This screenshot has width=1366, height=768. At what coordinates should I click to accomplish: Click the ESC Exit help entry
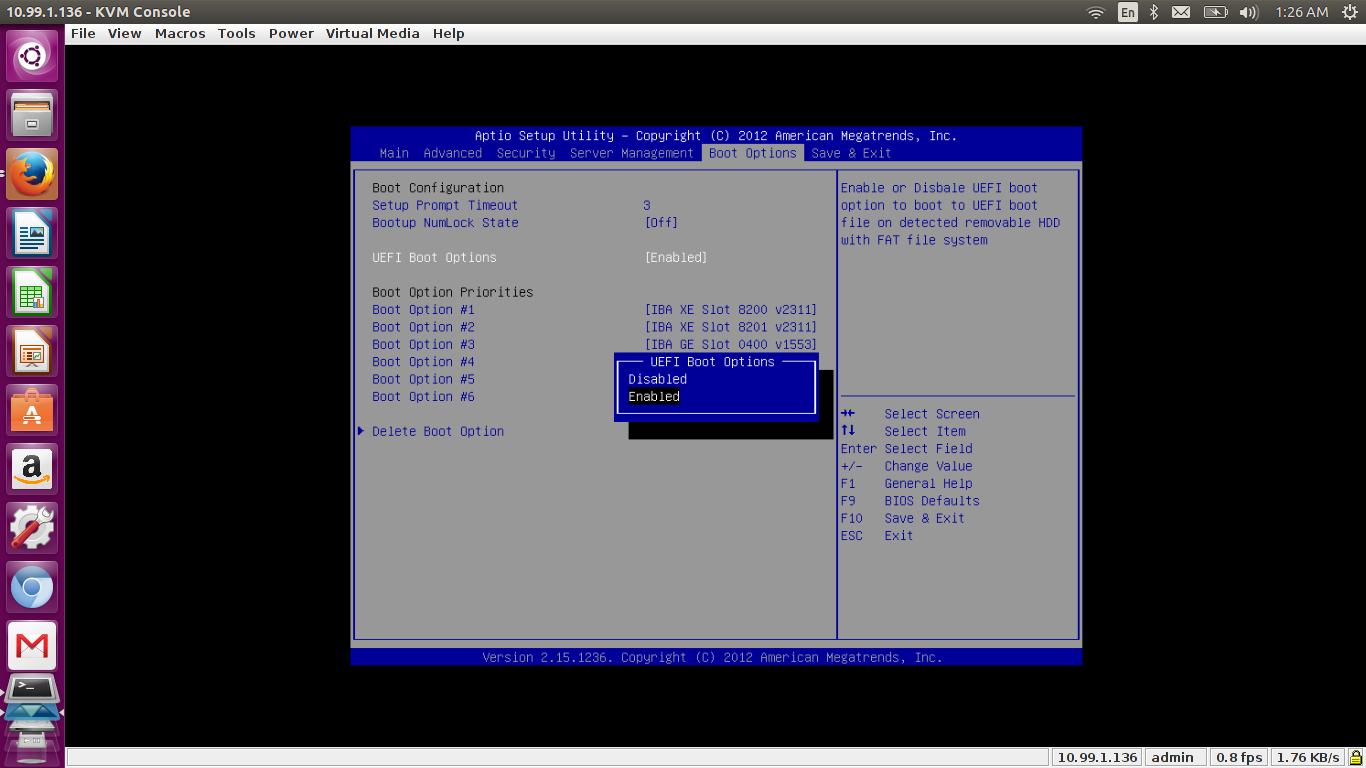(877, 536)
